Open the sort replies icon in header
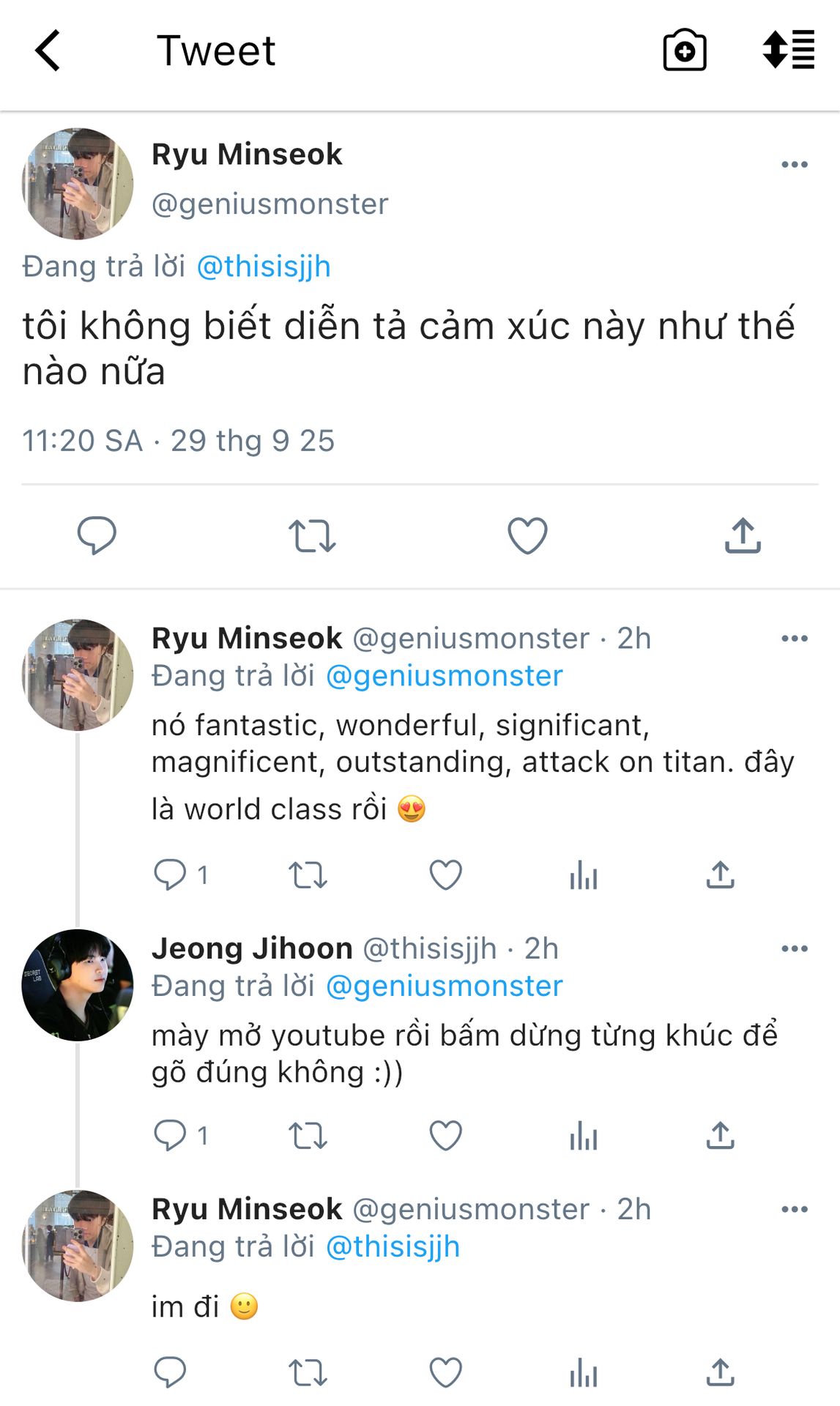Viewport: 840px width, 1406px height. pos(788,51)
